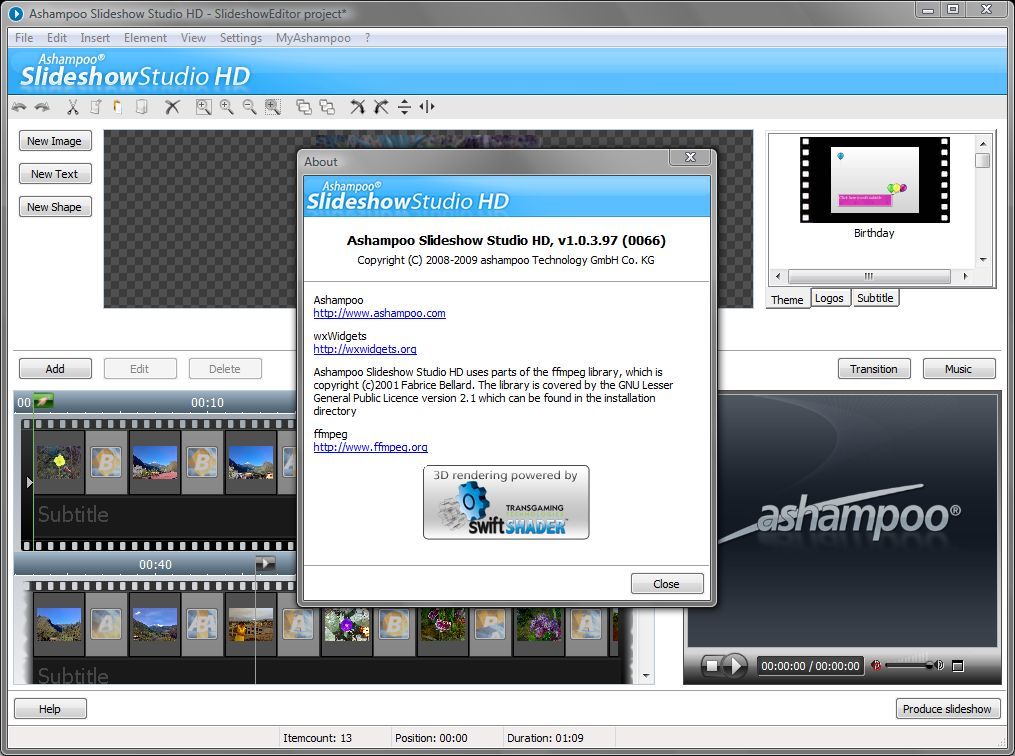This screenshot has width=1015, height=756.
Task: Open the Settings menu
Action: pos(240,37)
